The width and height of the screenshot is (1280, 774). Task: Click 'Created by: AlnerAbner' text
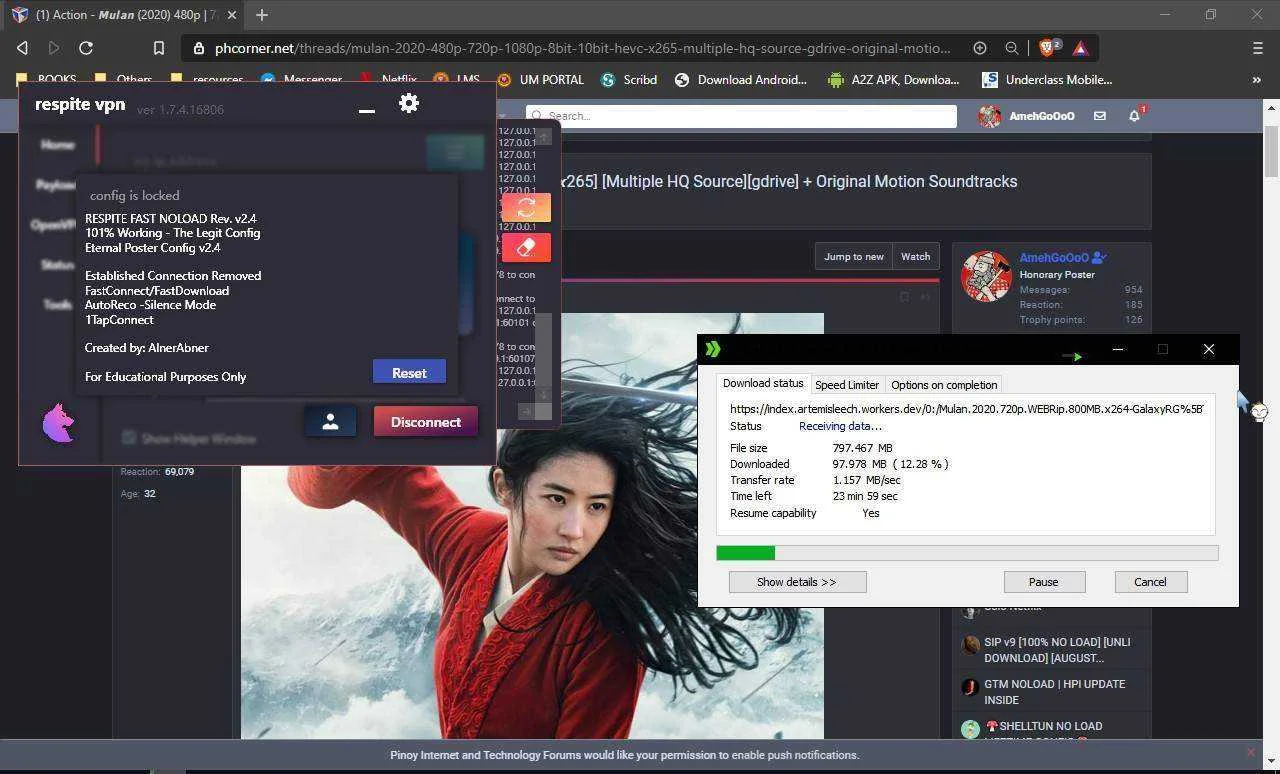147,348
